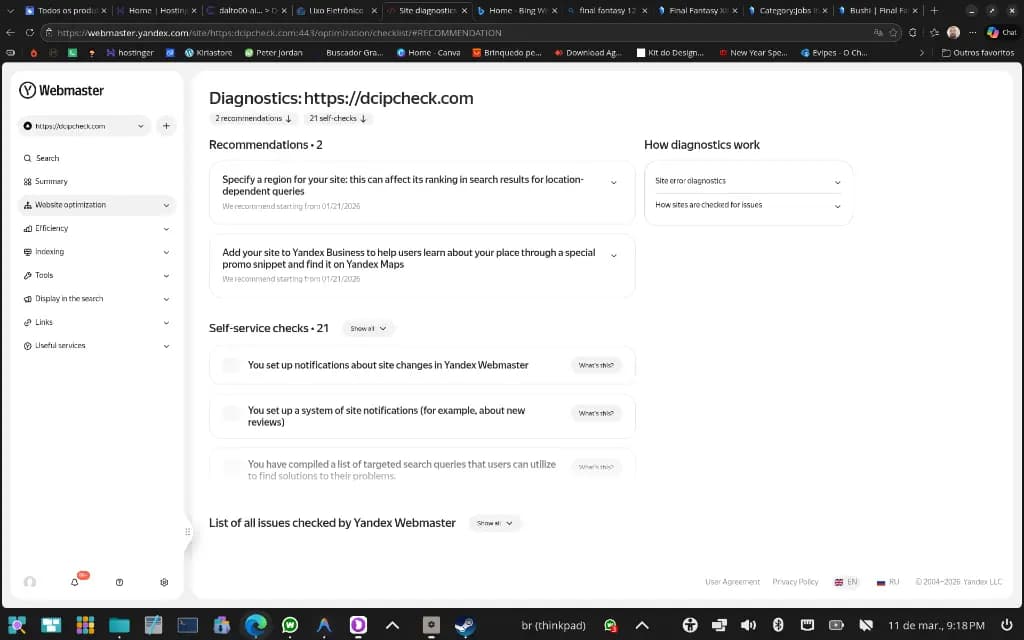Image resolution: width=1024 pixels, height=640 pixels.
Task: Mark the targeted search queries check as done
Action: tap(231, 467)
